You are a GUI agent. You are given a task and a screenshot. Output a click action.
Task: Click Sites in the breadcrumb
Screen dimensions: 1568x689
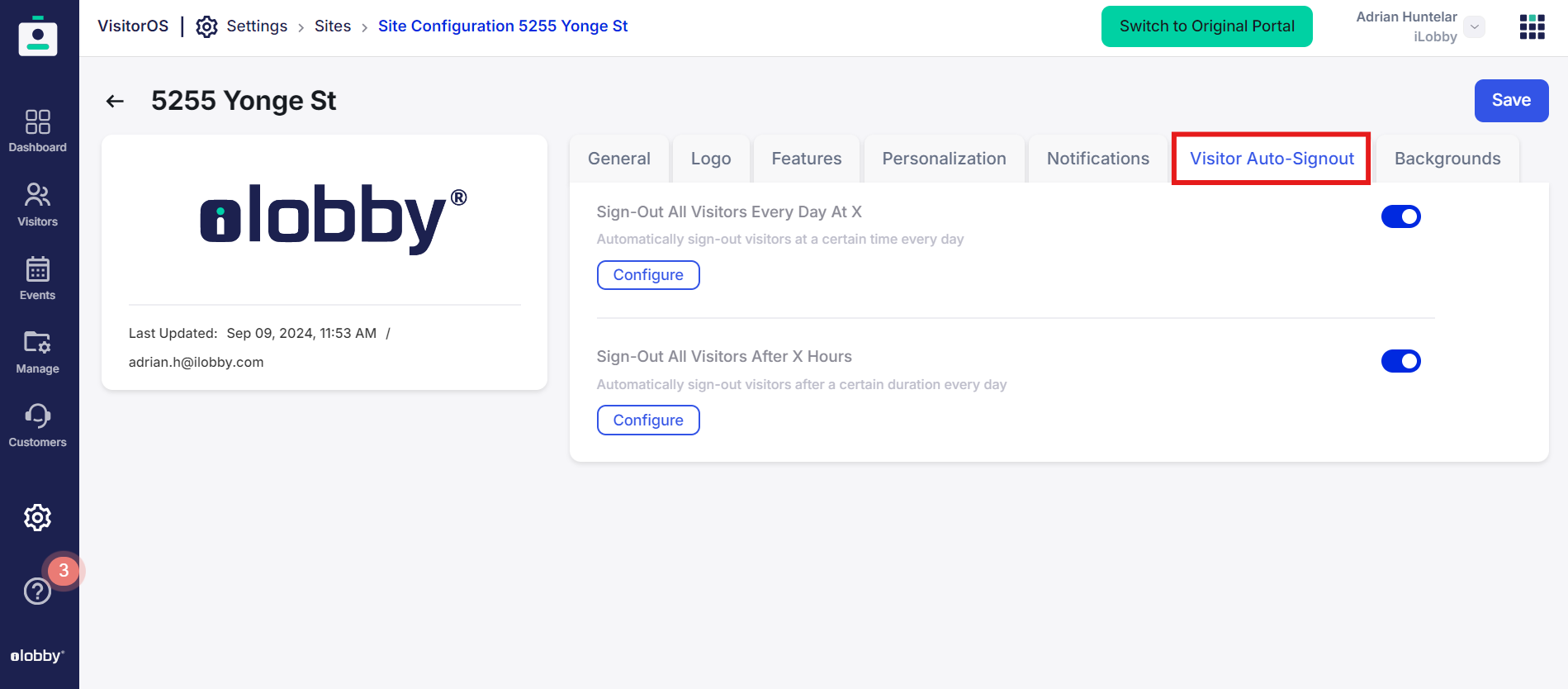click(x=333, y=26)
